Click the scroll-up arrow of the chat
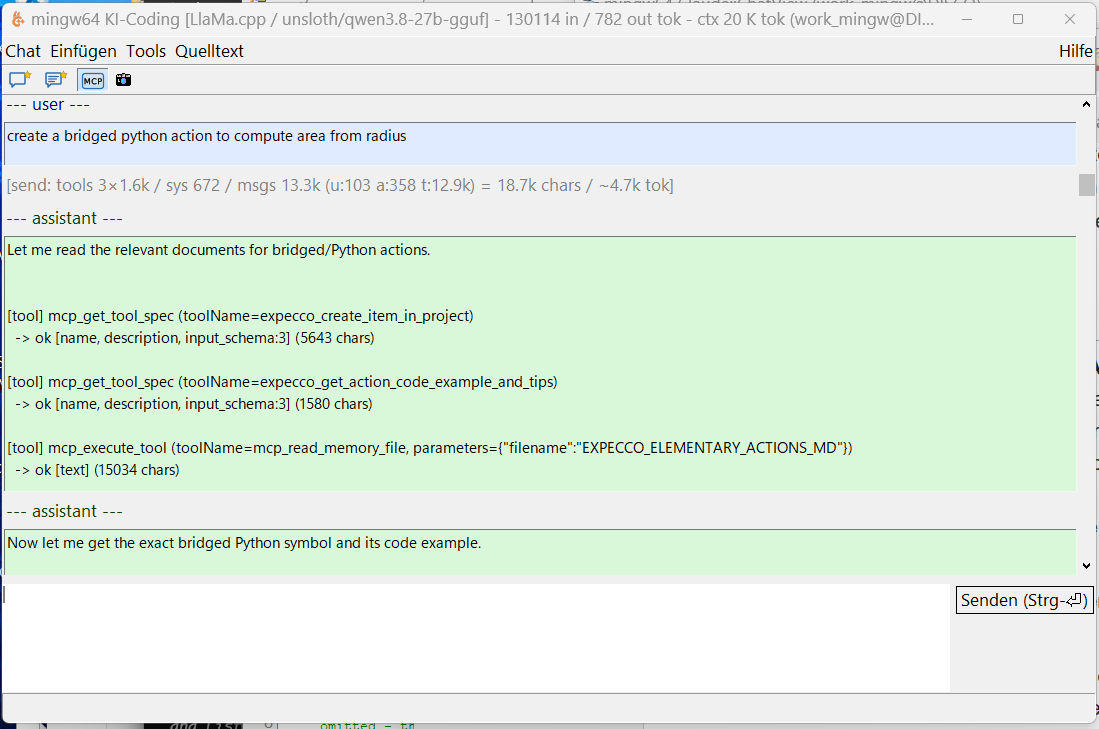 coord(1086,104)
